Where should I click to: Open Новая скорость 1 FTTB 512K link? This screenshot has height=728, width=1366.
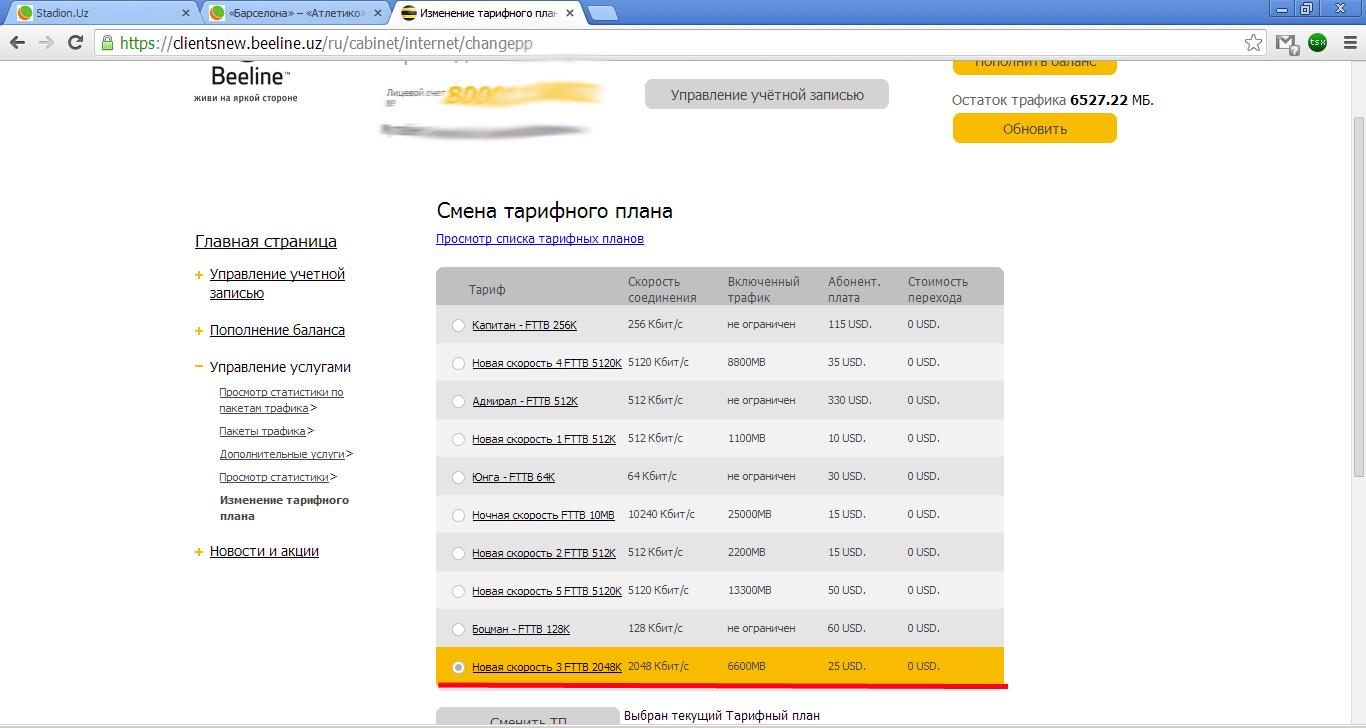tap(544, 439)
